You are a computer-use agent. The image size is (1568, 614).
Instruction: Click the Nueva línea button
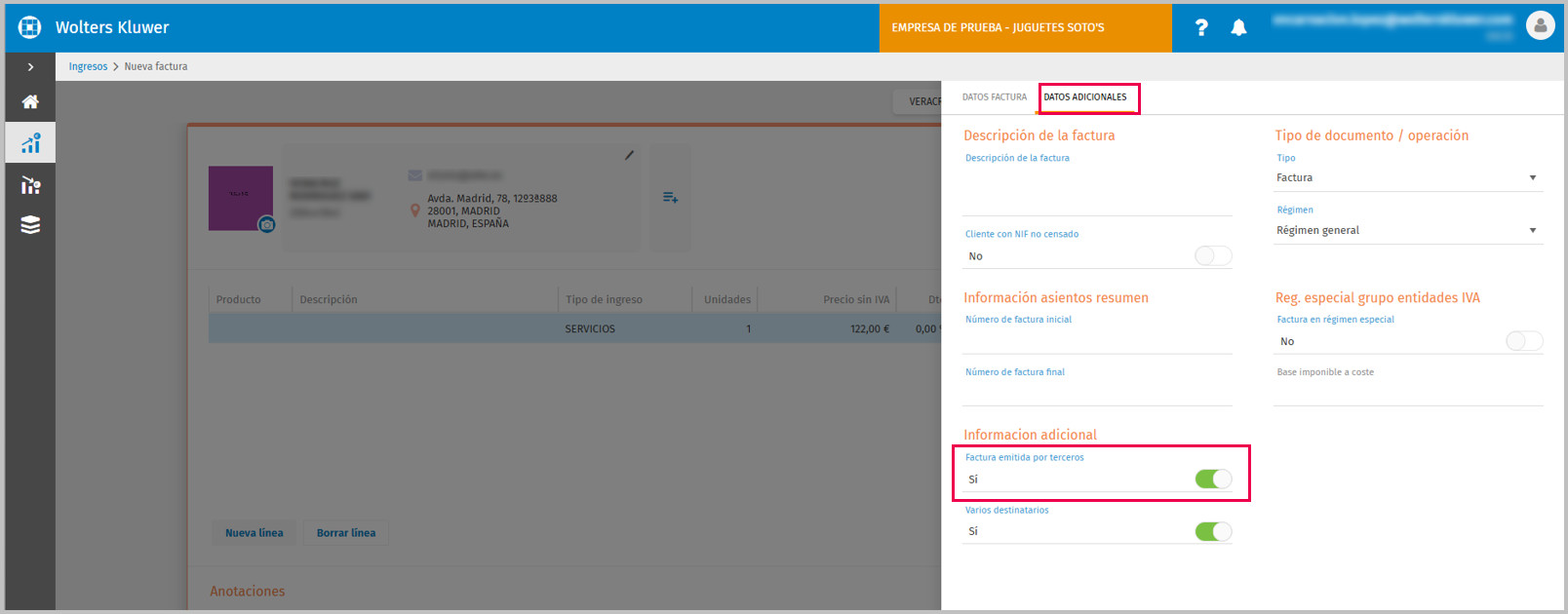point(255,533)
